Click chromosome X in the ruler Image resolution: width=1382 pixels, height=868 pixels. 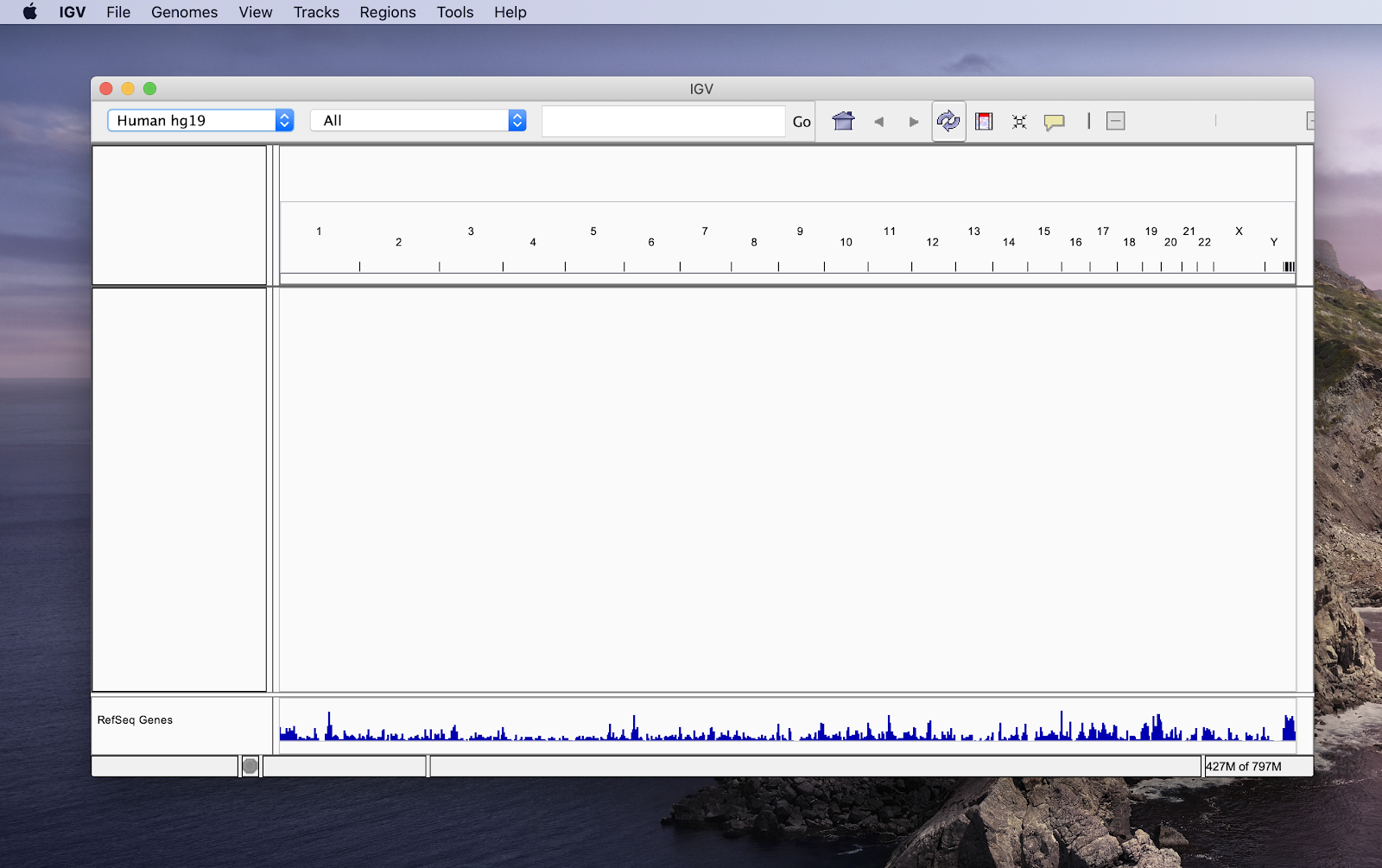[x=1239, y=231]
